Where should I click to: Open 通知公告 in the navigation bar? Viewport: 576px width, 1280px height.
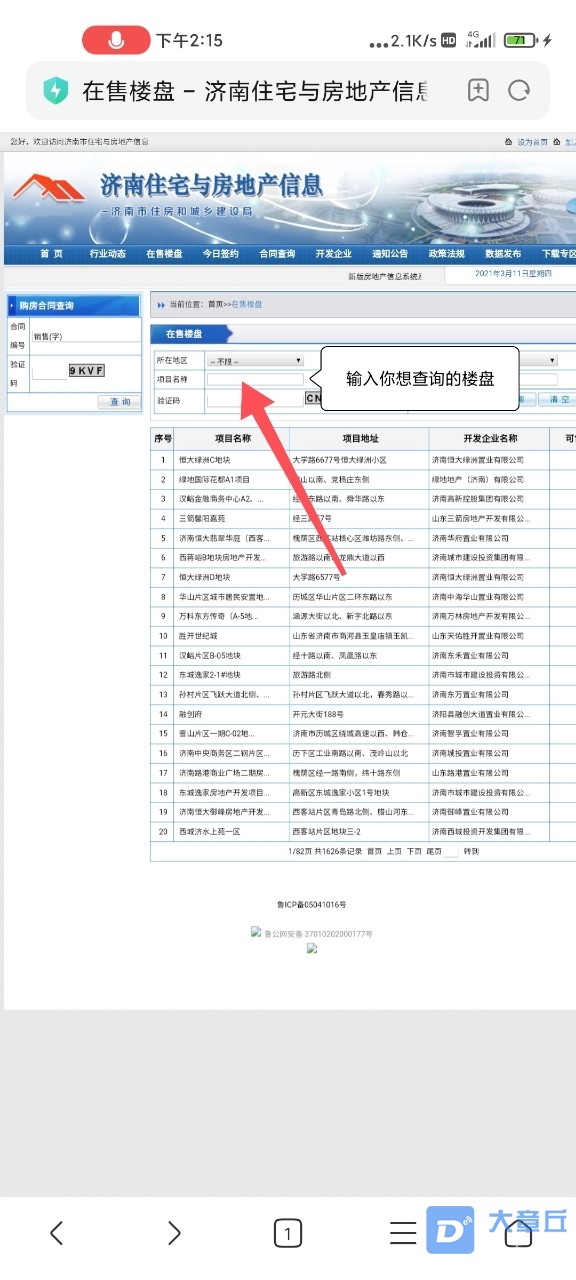click(390, 254)
